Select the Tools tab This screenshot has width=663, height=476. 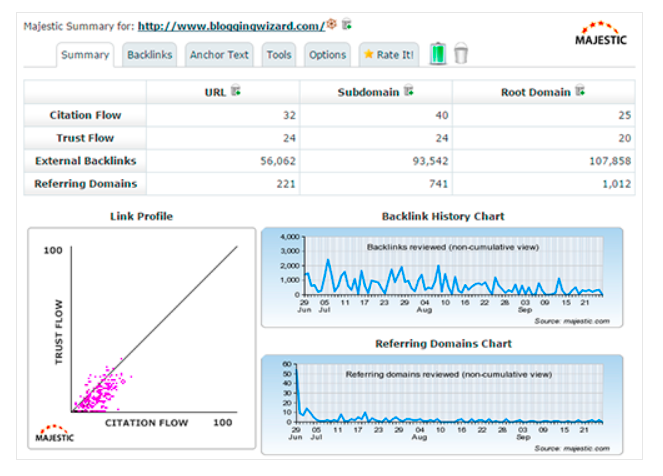pos(279,55)
